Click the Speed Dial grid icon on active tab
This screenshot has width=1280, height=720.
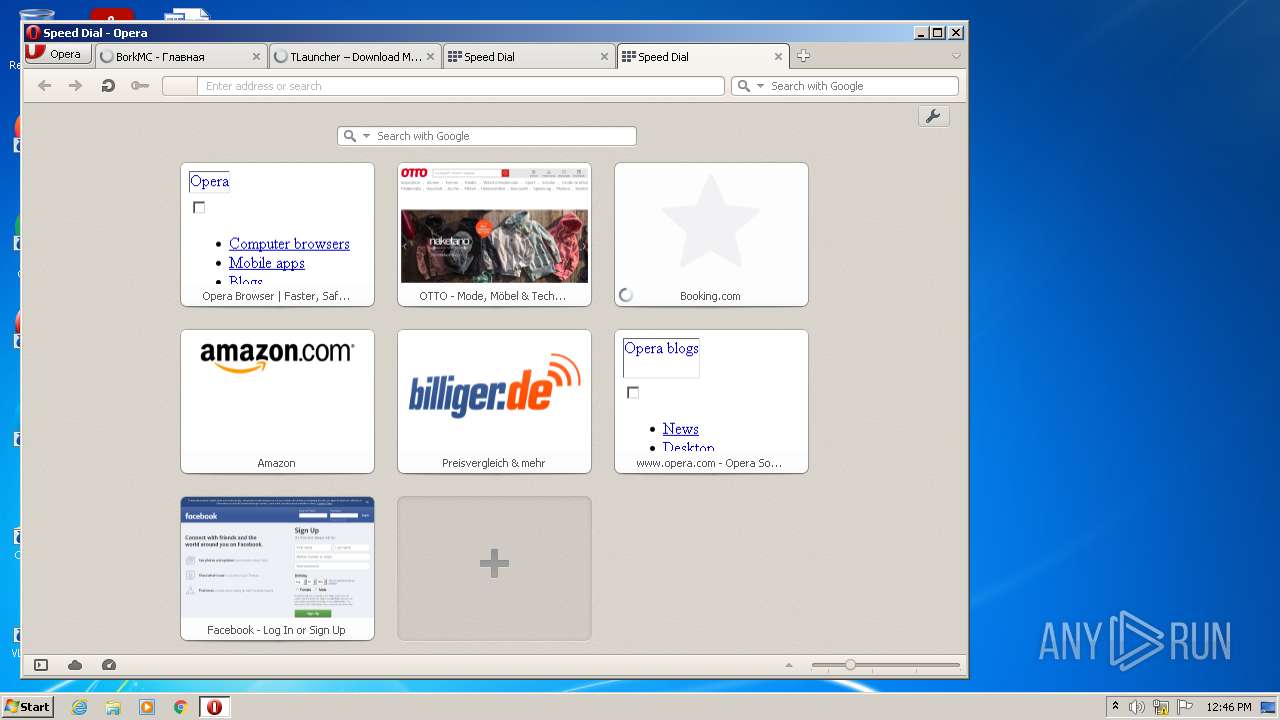coord(629,57)
